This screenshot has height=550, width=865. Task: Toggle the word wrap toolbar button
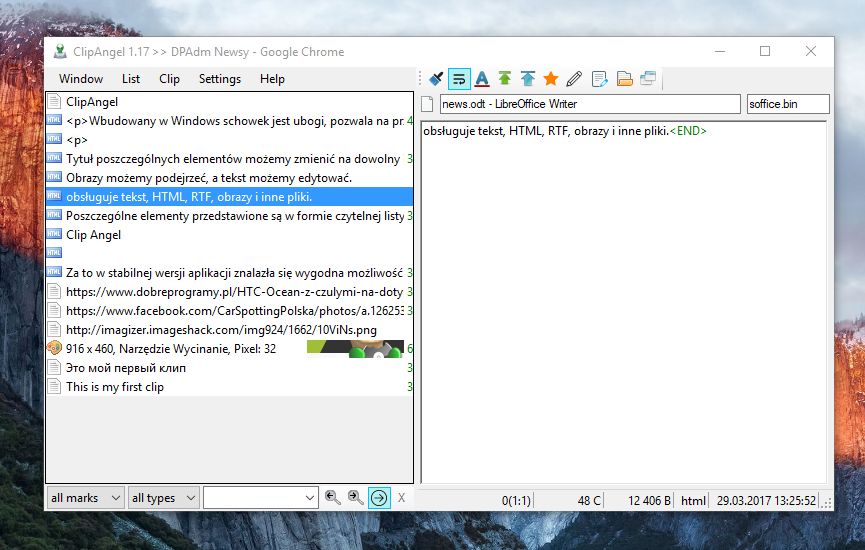(x=459, y=79)
